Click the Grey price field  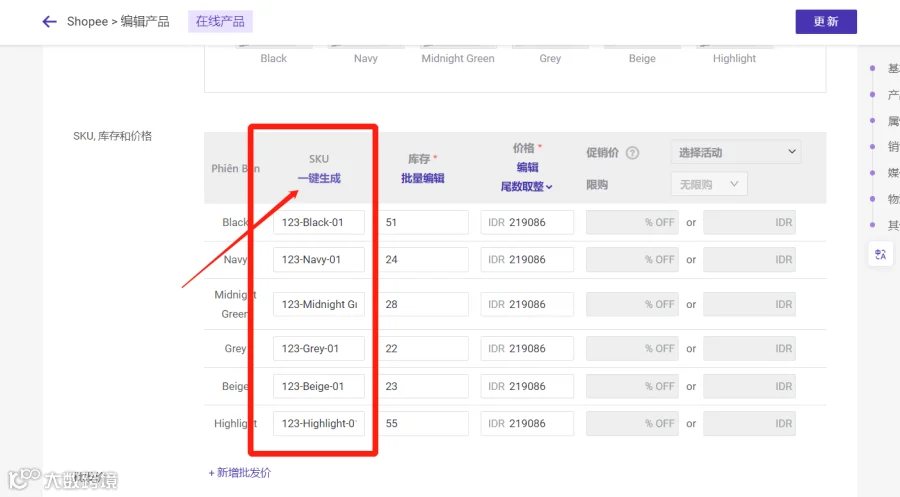pyautogui.click(x=527, y=348)
